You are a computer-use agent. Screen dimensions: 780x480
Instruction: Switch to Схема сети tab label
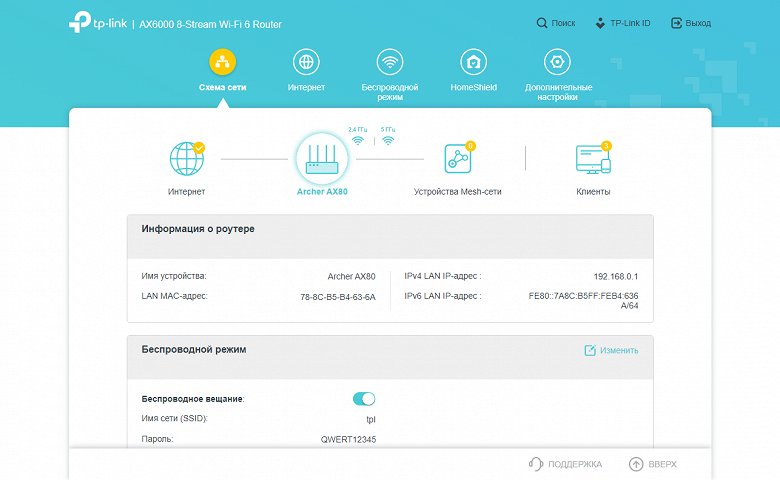[222, 88]
